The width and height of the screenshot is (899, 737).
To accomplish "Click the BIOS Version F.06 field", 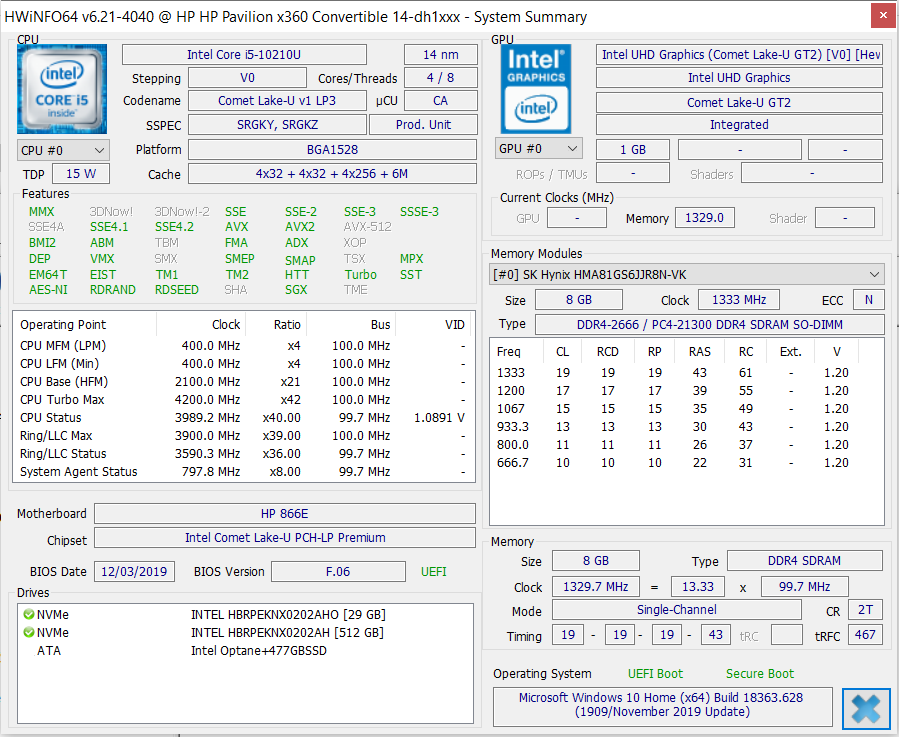I will pyautogui.click(x=338, y=572).
